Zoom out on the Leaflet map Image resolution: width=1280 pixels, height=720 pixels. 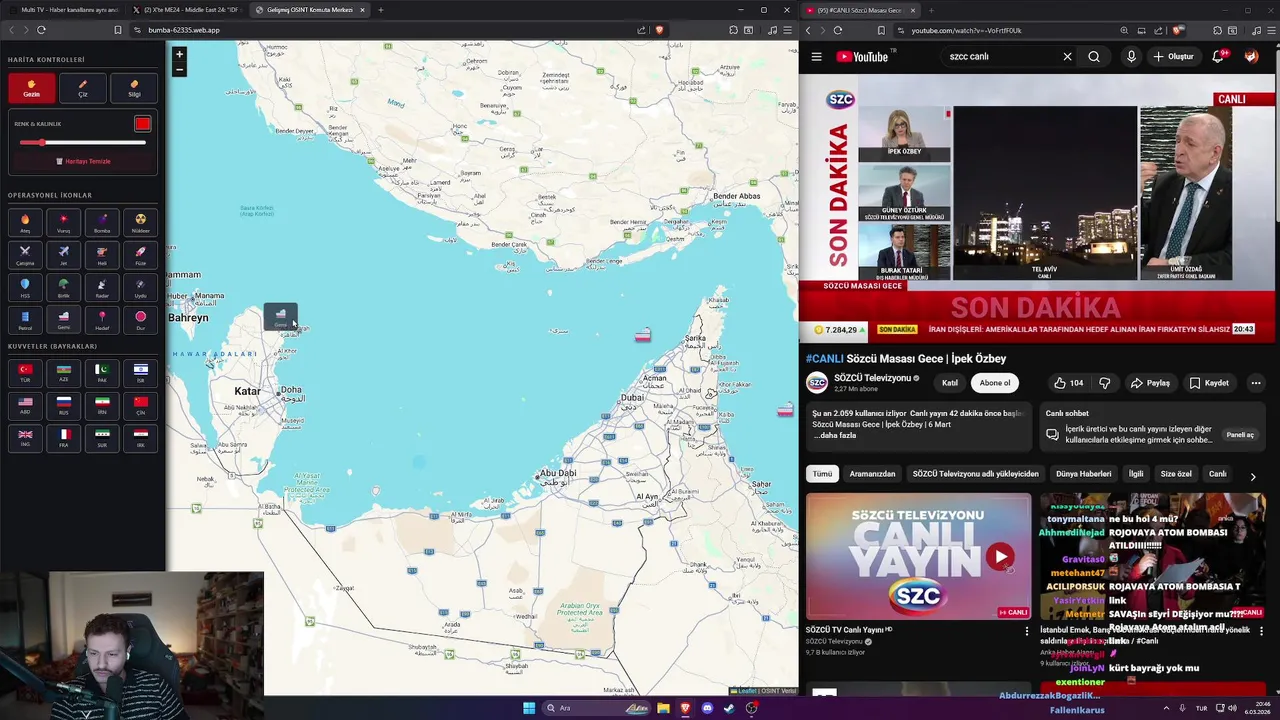point(179,69)
